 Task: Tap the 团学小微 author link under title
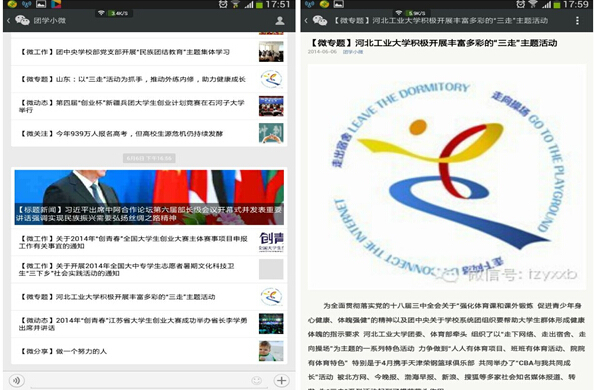tap(353, 52)
